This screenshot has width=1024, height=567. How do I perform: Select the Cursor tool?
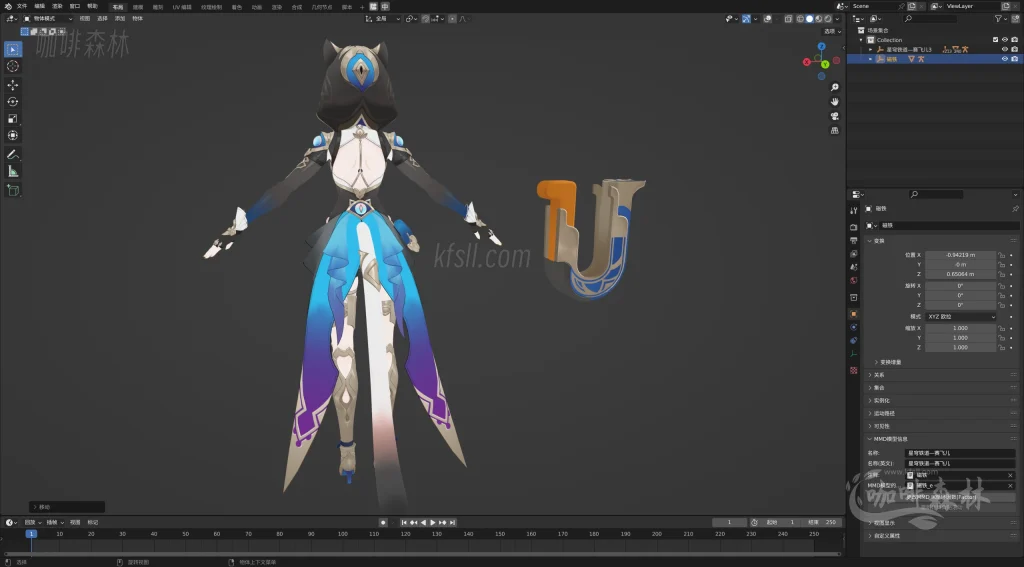12,66
